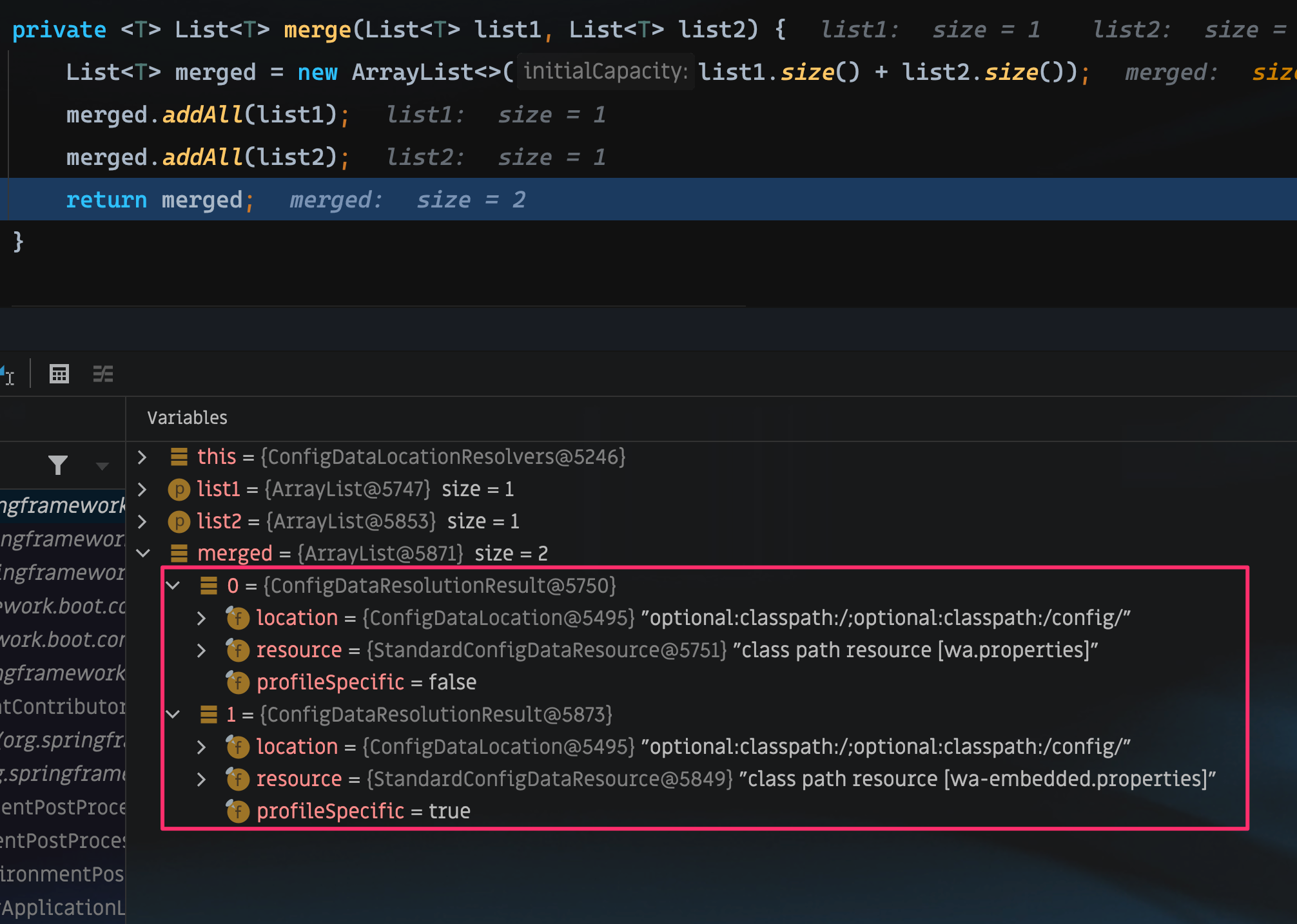This screenshot has width=1297, height=924.
Task: Open the filter funnel in the frames panel
Action: pyautogui.click(x=58, y=465)
